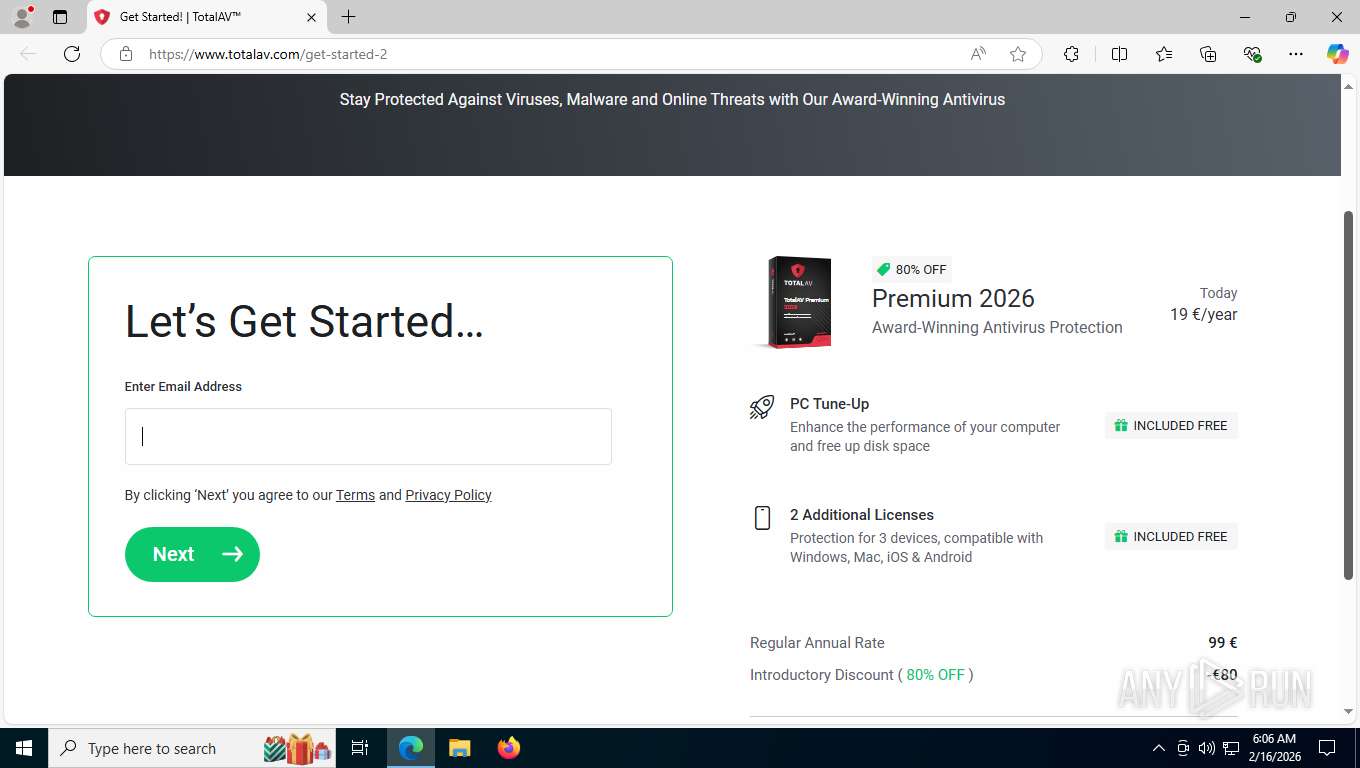Open the Favorites list icon
The width and height of the screenshot is (1360, 768).
click(x=1164, y=54)
